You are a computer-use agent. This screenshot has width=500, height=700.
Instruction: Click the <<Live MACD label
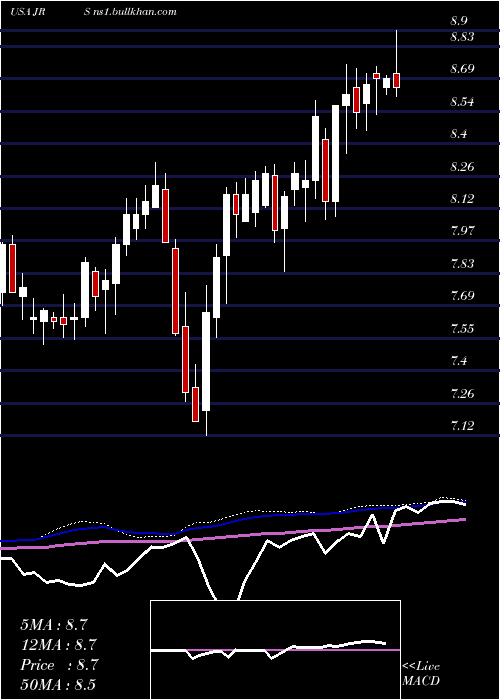(421, 673)
